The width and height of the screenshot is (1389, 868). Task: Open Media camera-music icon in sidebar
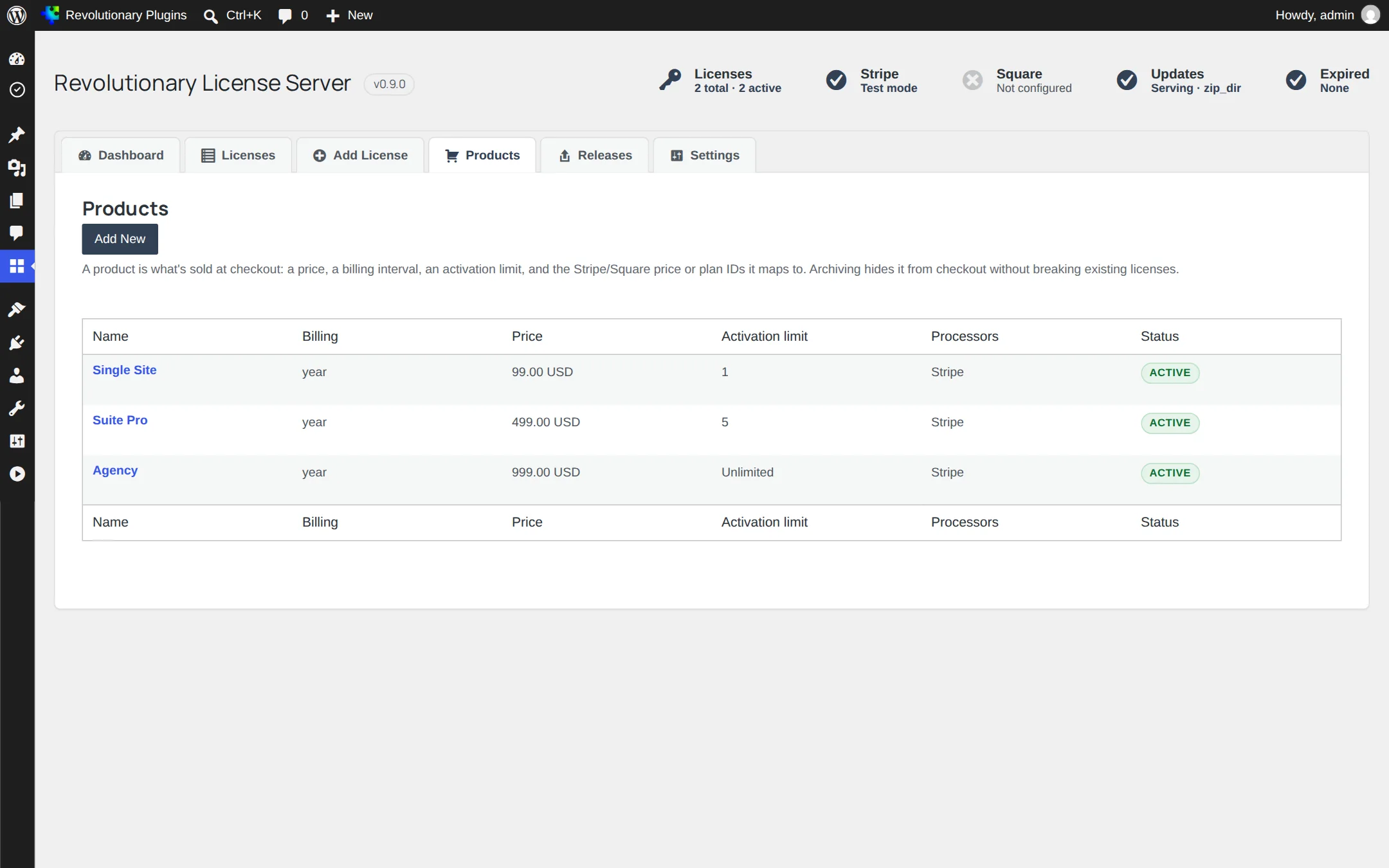(17, 168)
